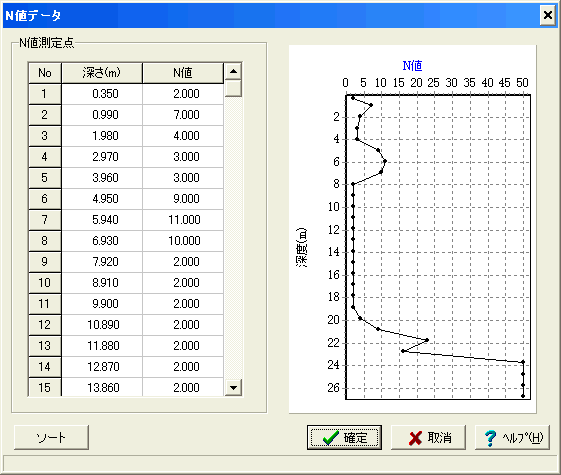
Task: Click the green checkmark 確定 button
Action: pos(344,437)
